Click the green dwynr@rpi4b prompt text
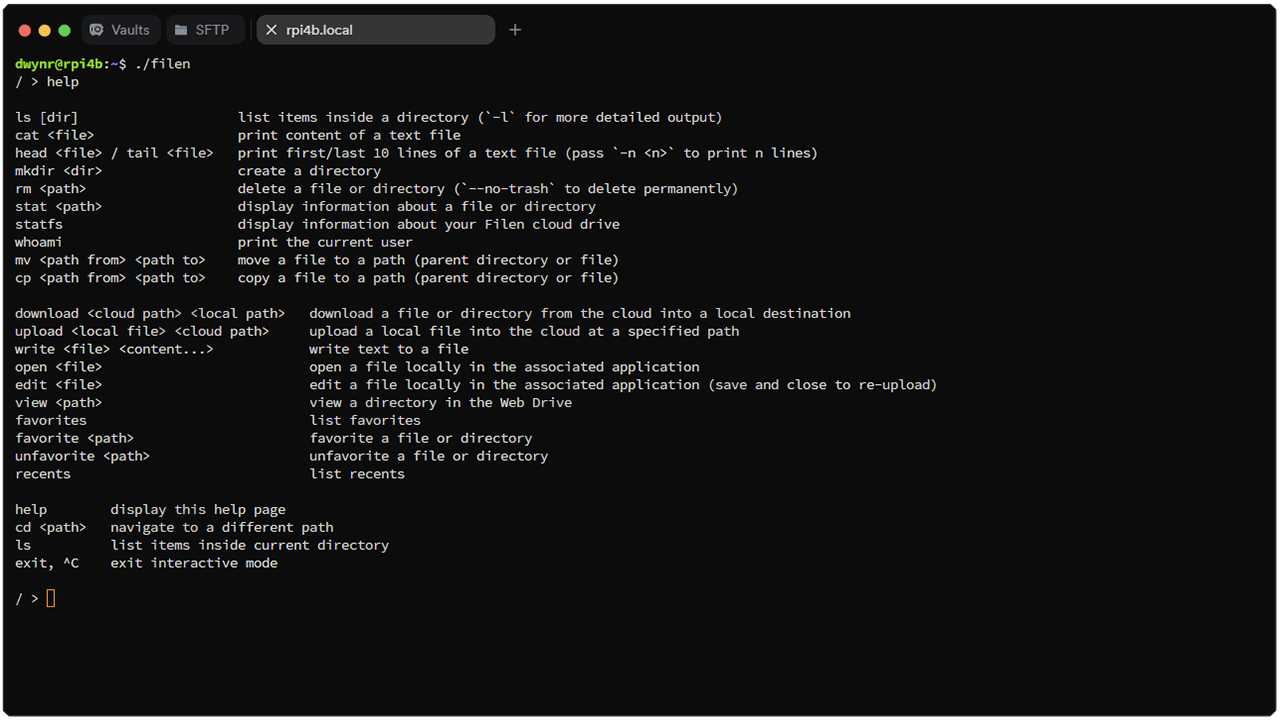Screen dimensions: 1280x720 [62, 63]
